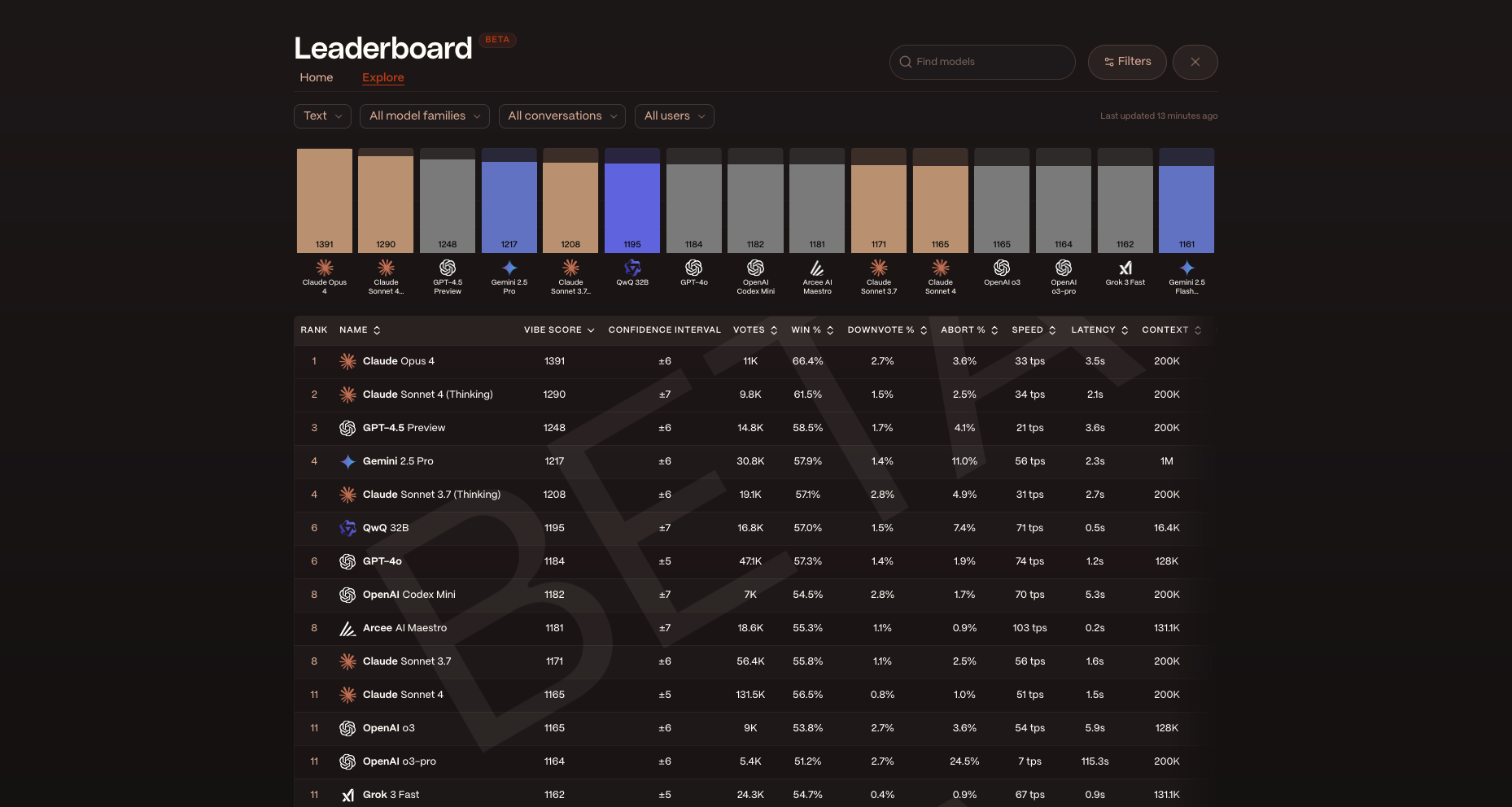Click the 131.5K votes value
The width and height of the screenshot is (1512, 807).
coord(750,695)
